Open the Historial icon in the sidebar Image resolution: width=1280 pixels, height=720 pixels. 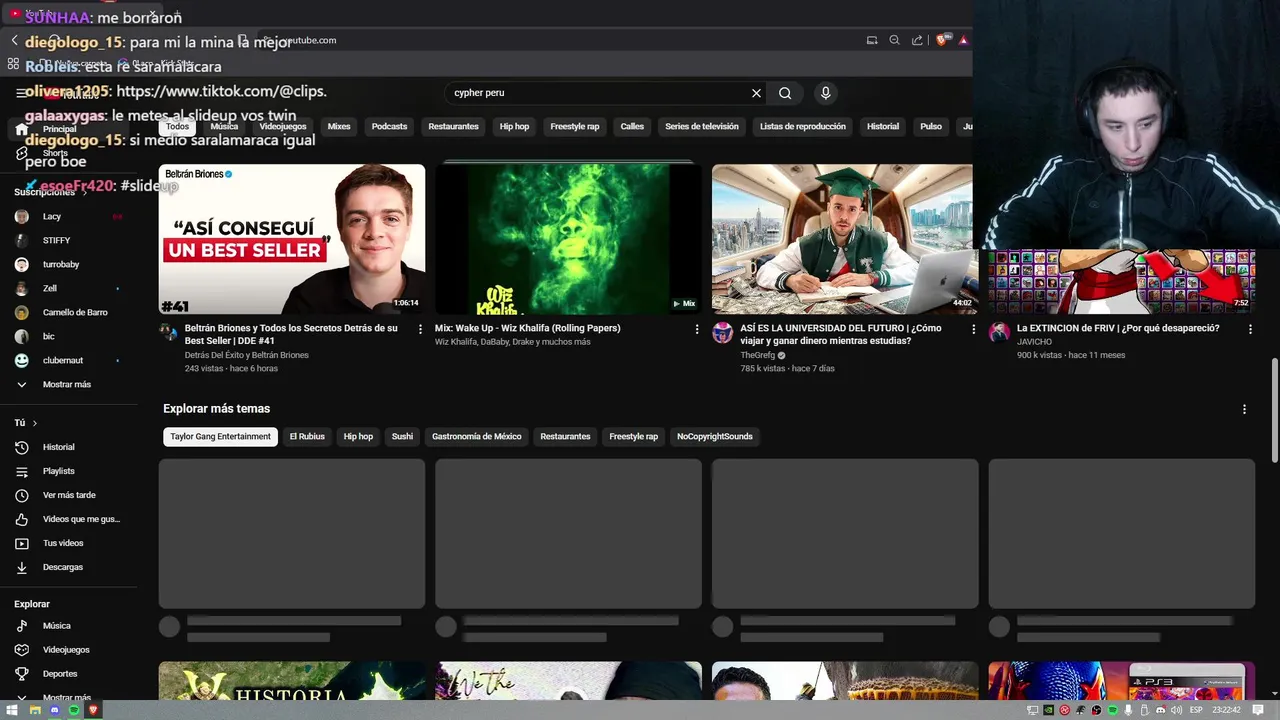[x=22, y=447]
